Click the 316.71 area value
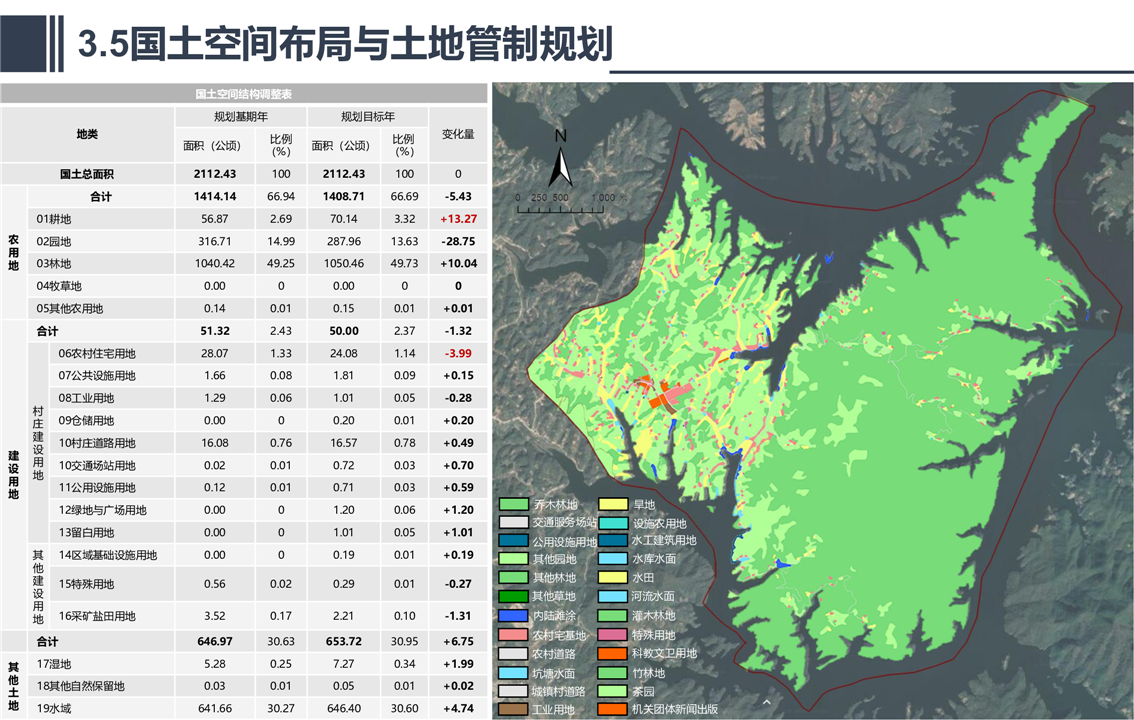This screenshot has width=1134, height=720. 215,241
